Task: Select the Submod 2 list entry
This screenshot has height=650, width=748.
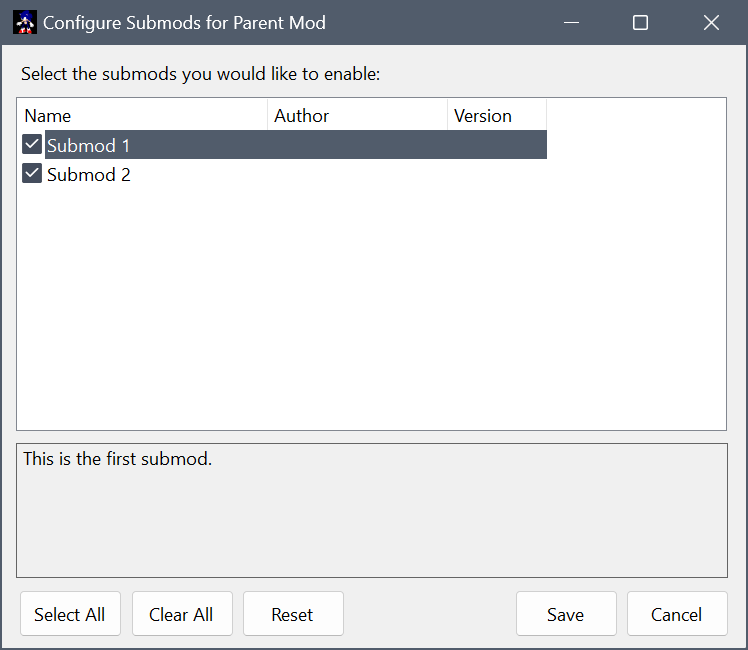Action: coord(89,175)
